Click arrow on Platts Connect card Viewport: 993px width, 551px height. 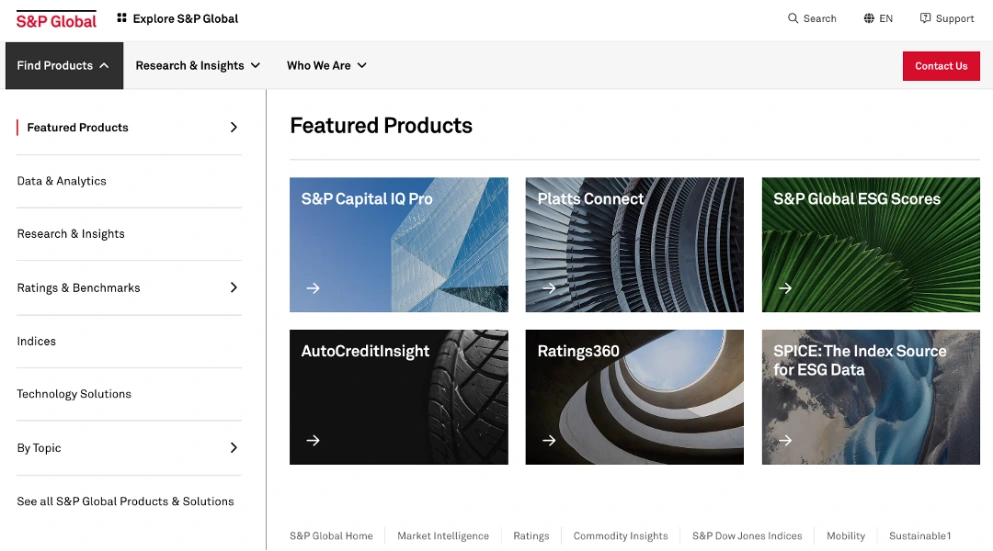point(549,288)
